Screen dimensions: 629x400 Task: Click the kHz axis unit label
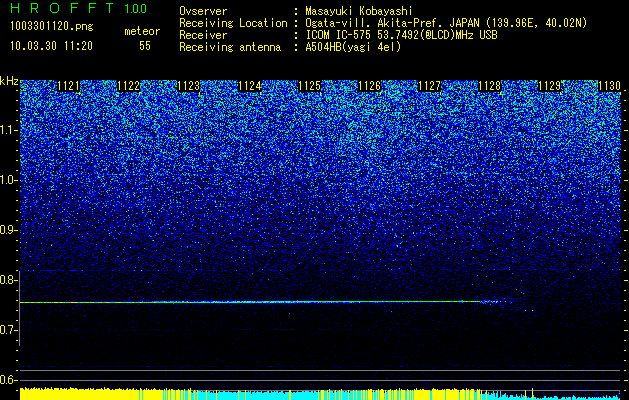point(9,81)
